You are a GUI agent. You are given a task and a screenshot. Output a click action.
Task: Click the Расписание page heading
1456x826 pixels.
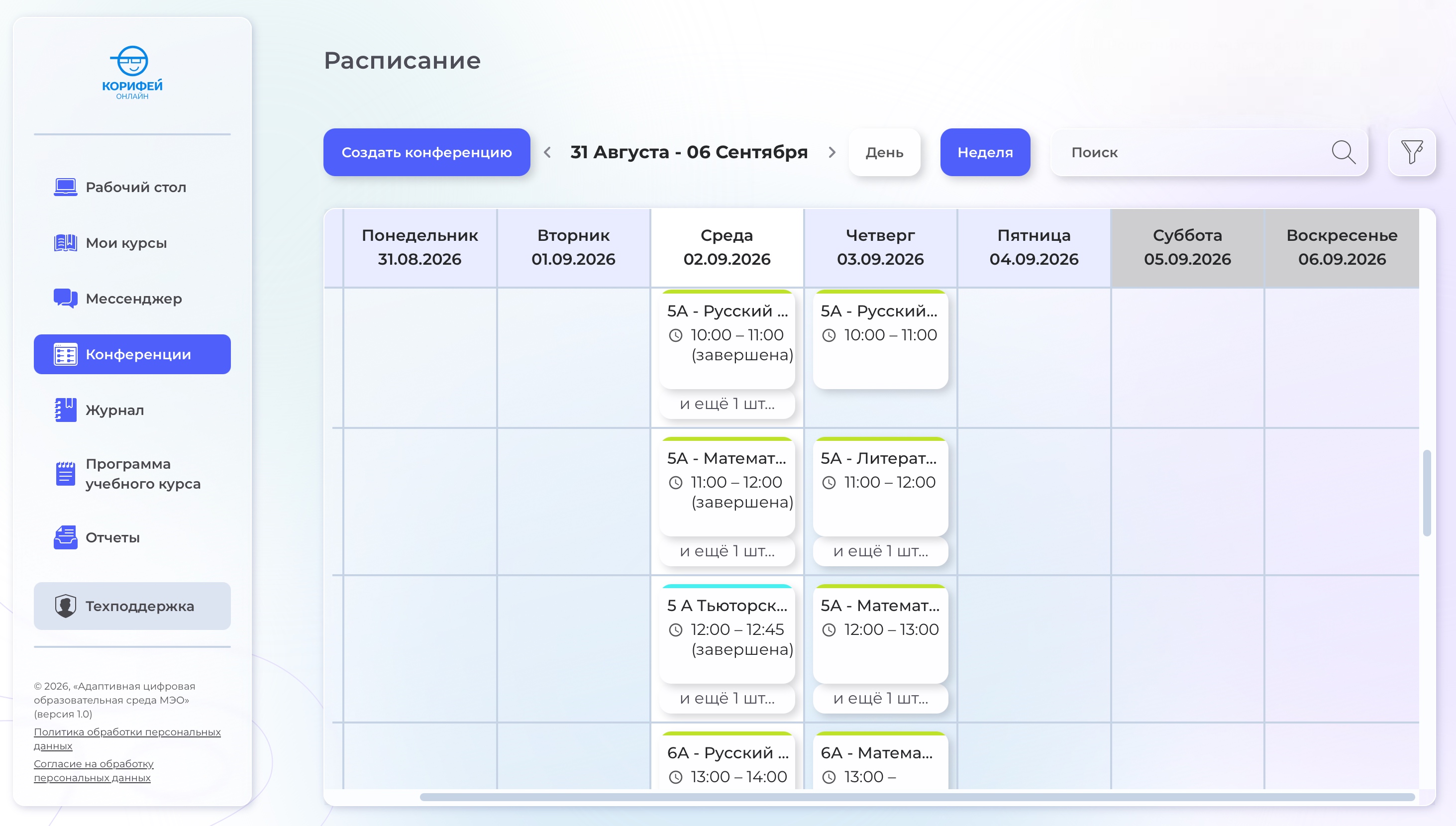click(x=402, y=61)
